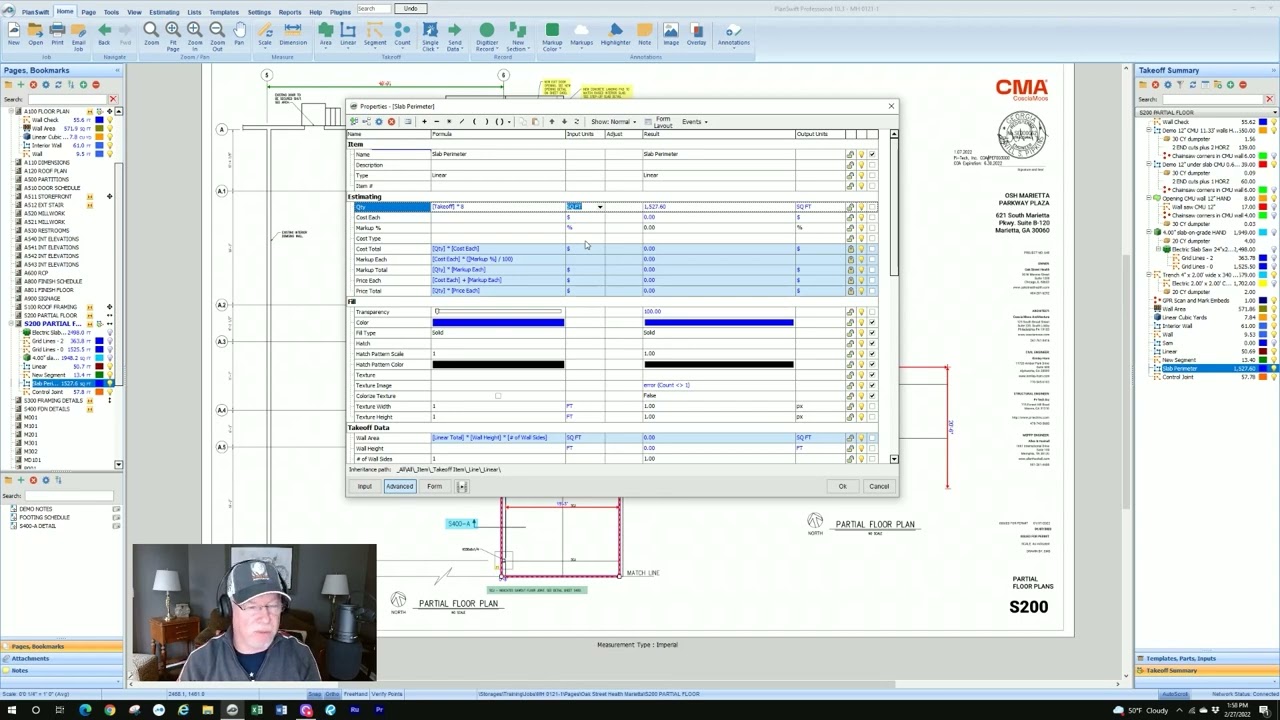Screen dimensions: 1280x720
Task: Click the New job icon
Action: pyautogui.click(x=14, y=34)
